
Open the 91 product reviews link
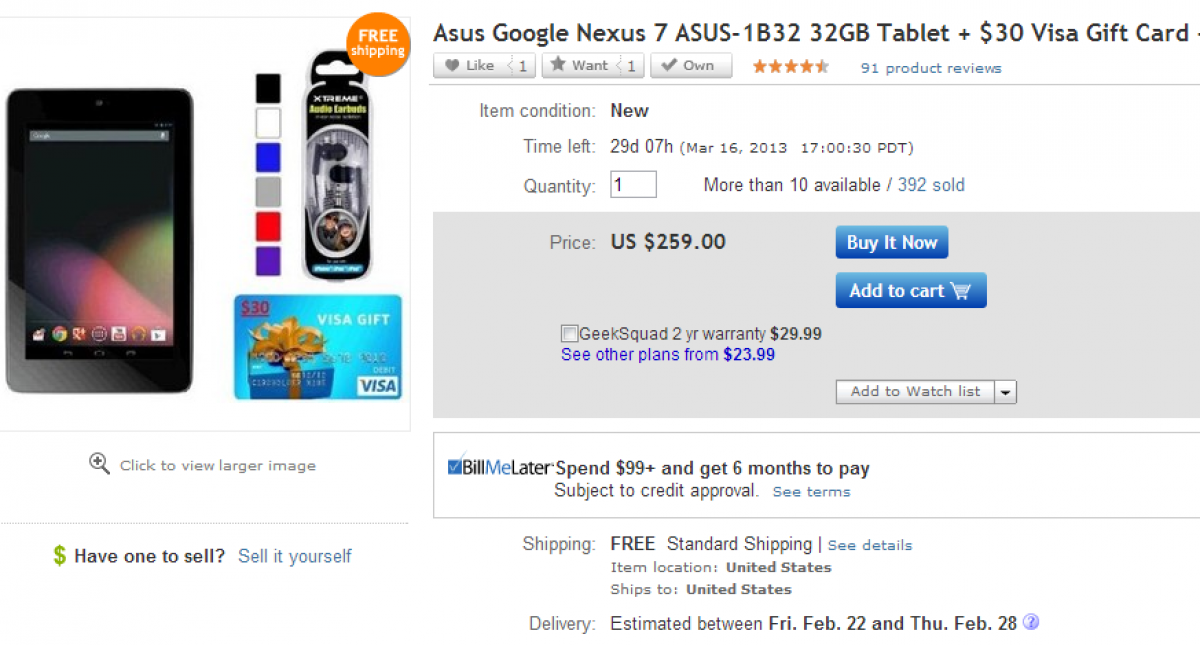931,68
